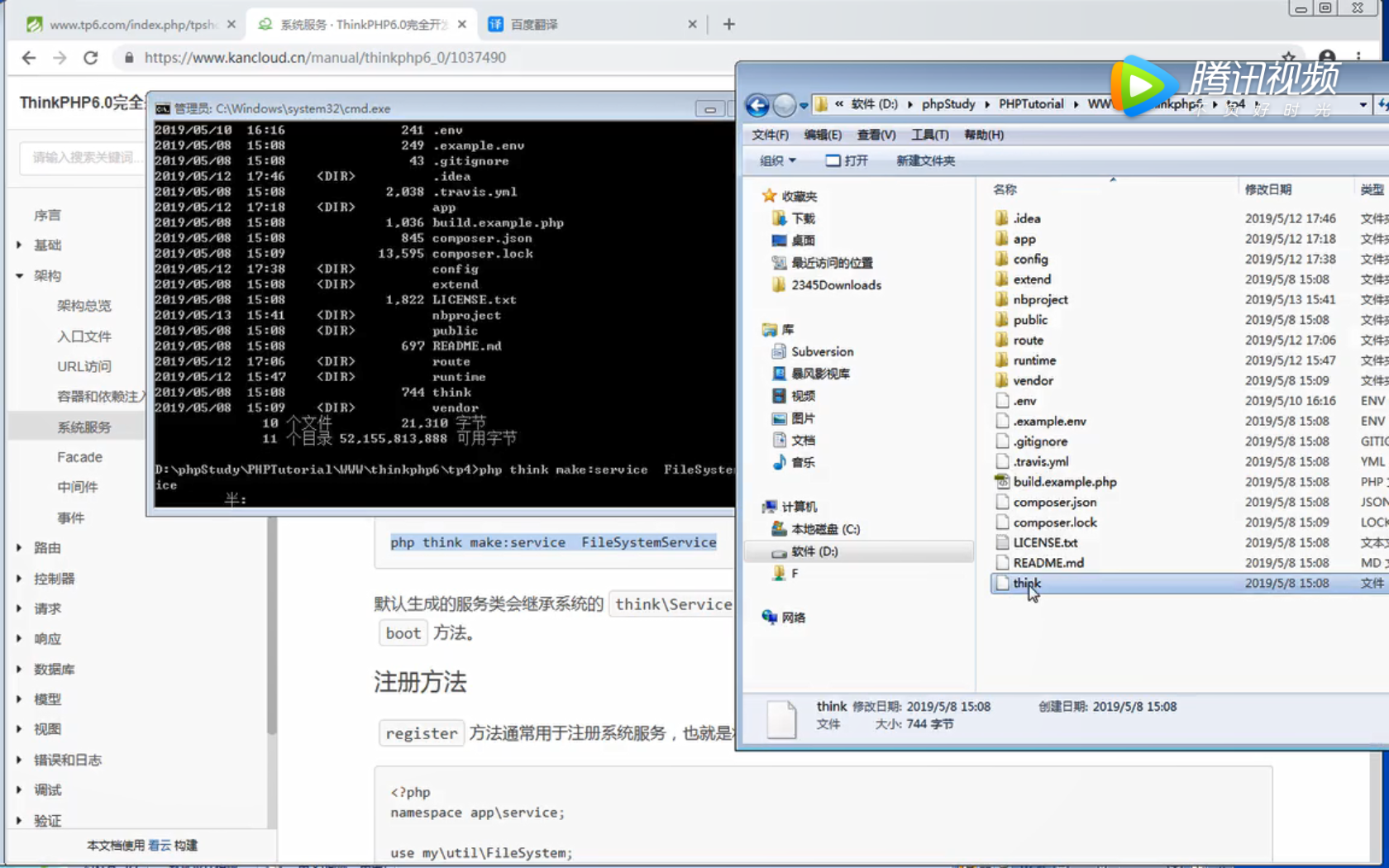The height and width of the screenshot is (868, 1389).
Task: Open the Explorer address bar history dropdown
Action: coord(1363,105)
